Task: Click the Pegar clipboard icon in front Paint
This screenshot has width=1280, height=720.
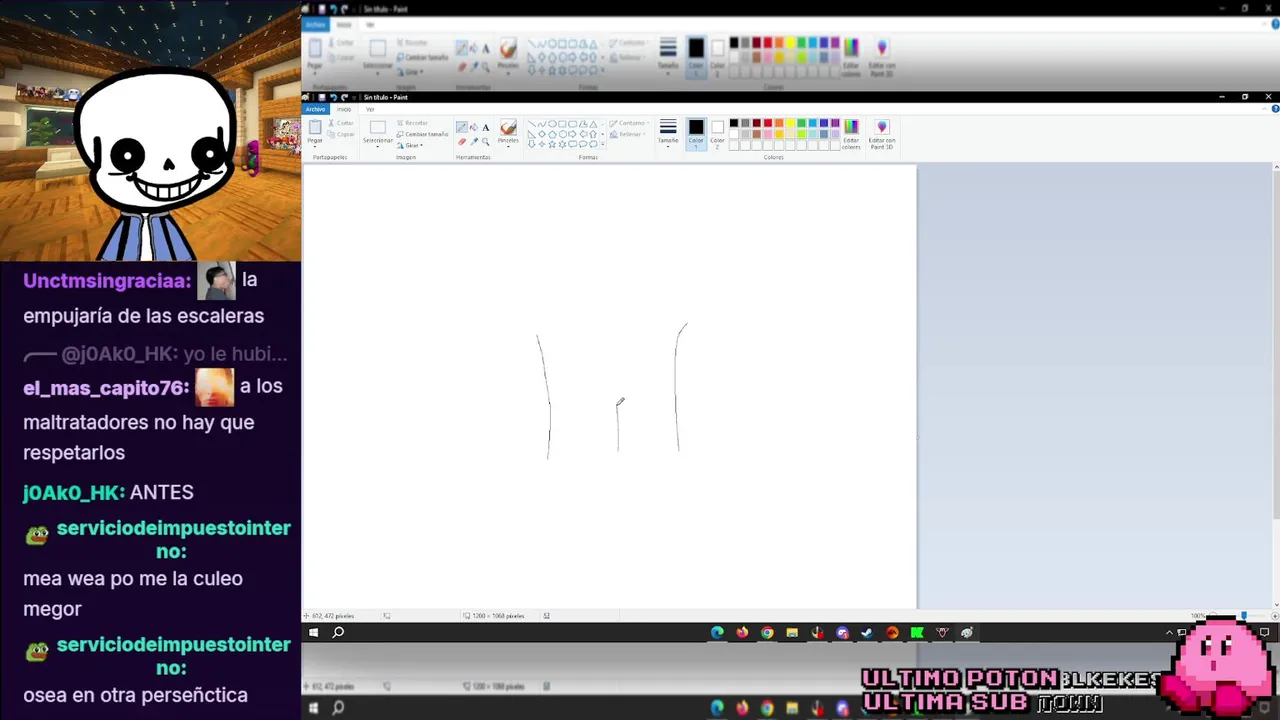Action: (315, 127)
